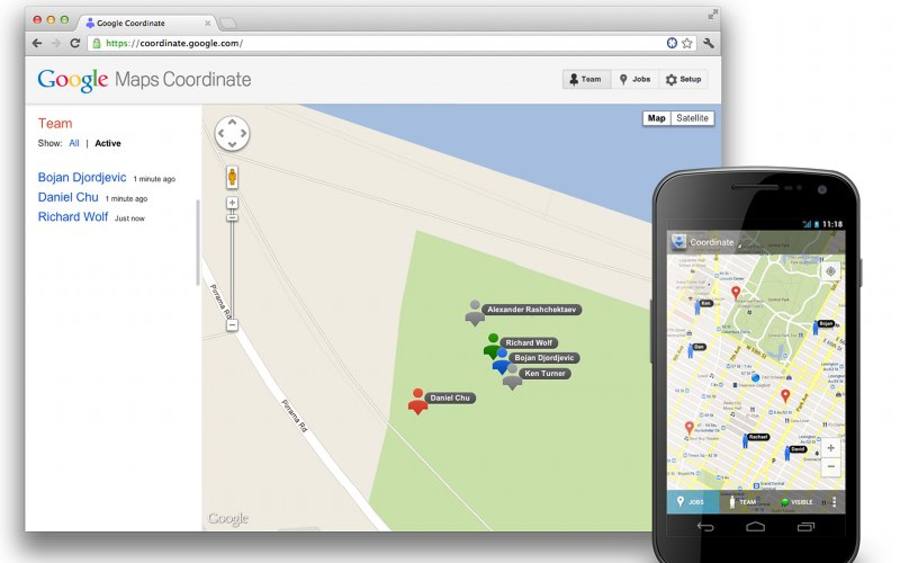
Task: Close the Google Coordinate tab
Action: point(207,24)
